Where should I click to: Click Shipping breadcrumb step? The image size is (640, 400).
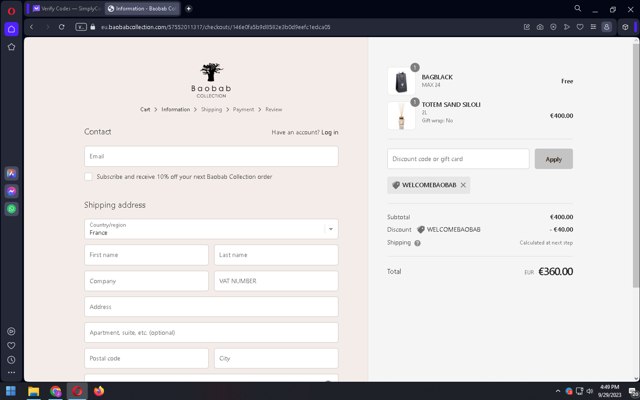(x=211, y=109)
